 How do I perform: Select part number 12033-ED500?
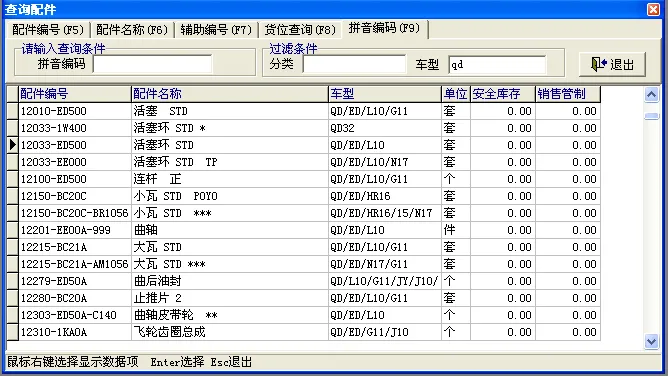54,145
